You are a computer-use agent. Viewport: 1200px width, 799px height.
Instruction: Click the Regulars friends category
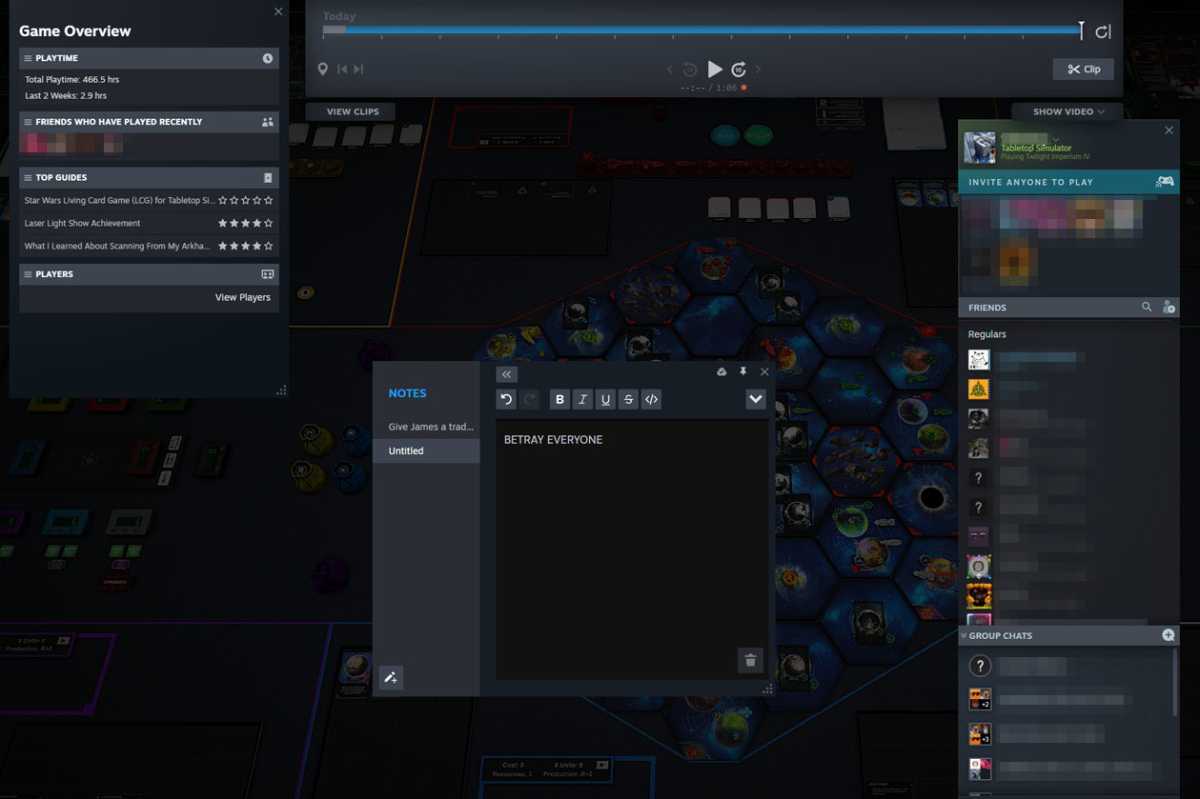tap(987, 334)
